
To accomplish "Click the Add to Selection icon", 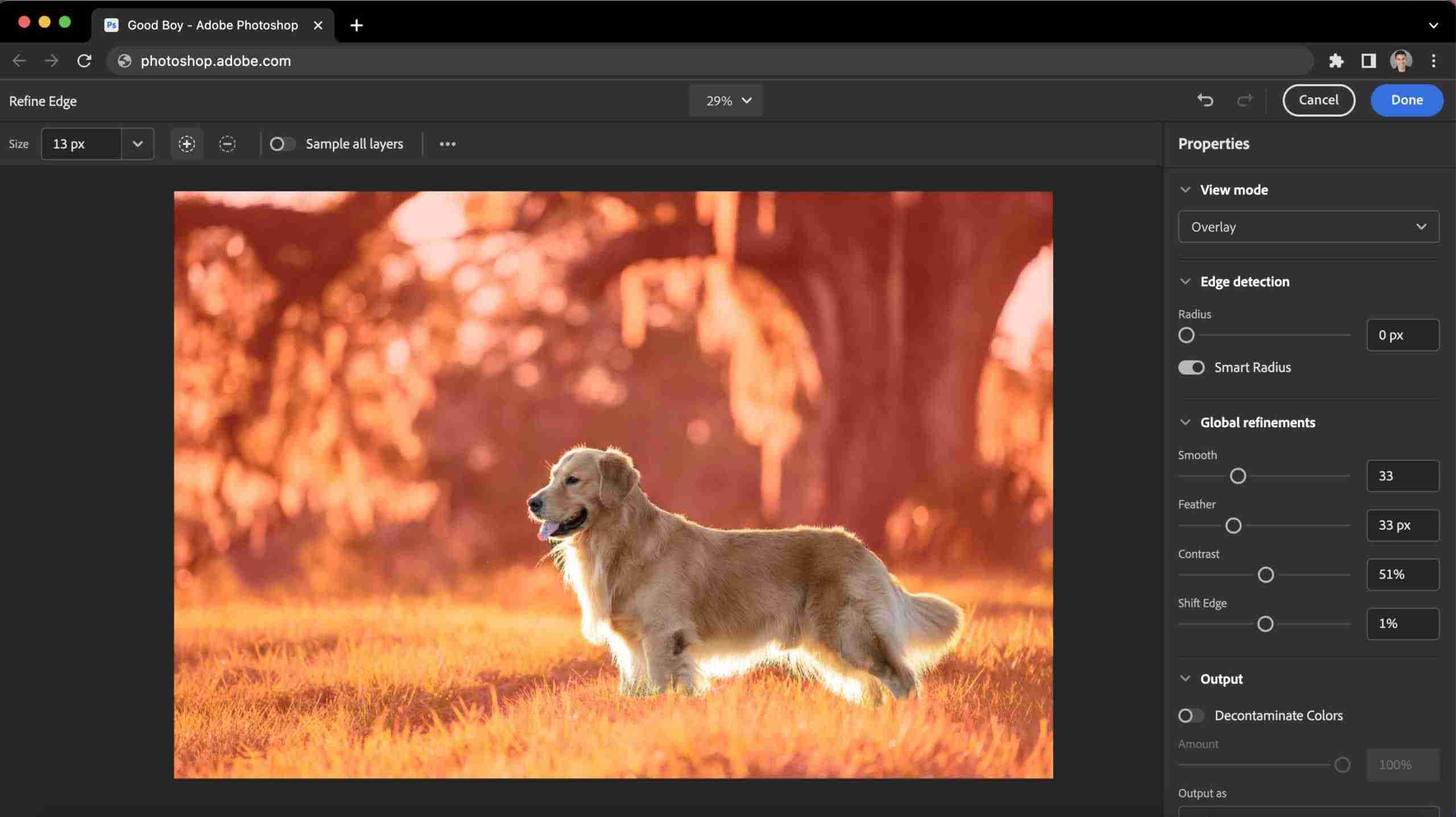I will tap(187, 143).
